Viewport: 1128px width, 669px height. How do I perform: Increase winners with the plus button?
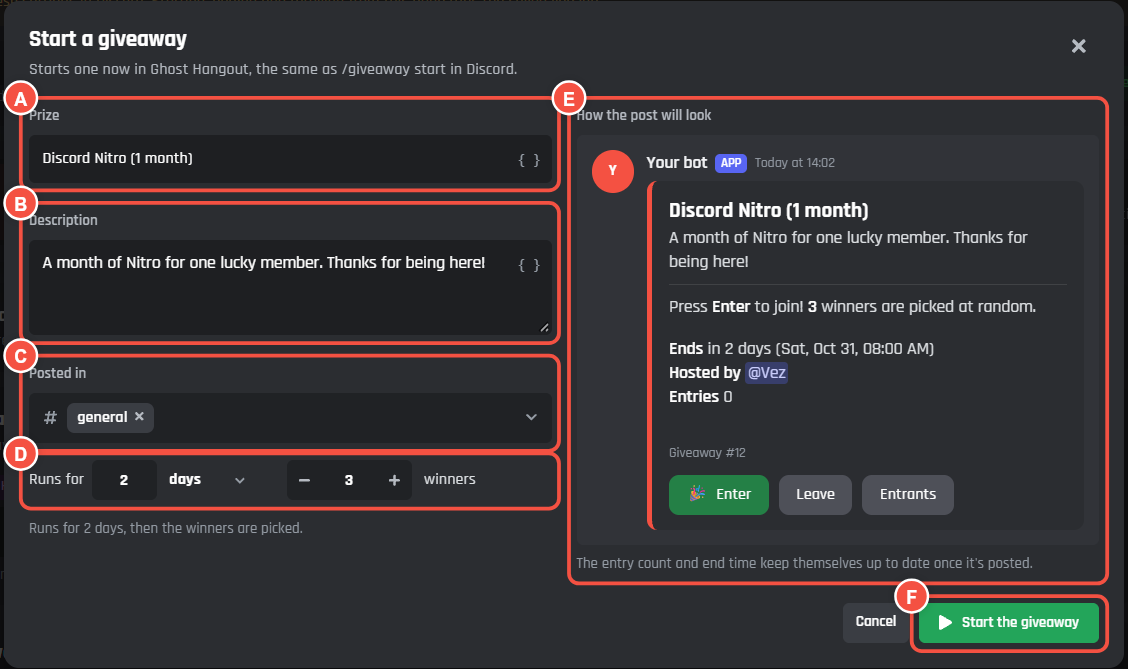click(x=394, y=480)
